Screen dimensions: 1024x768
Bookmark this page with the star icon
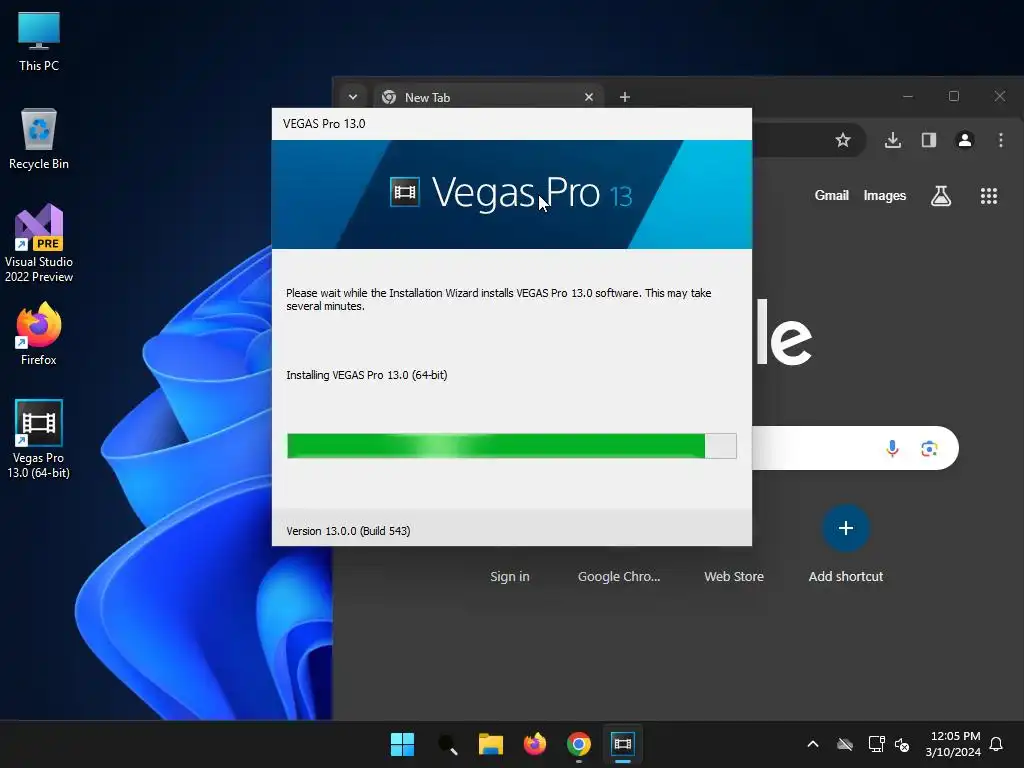pyautogui.click(x=842, y=140)
